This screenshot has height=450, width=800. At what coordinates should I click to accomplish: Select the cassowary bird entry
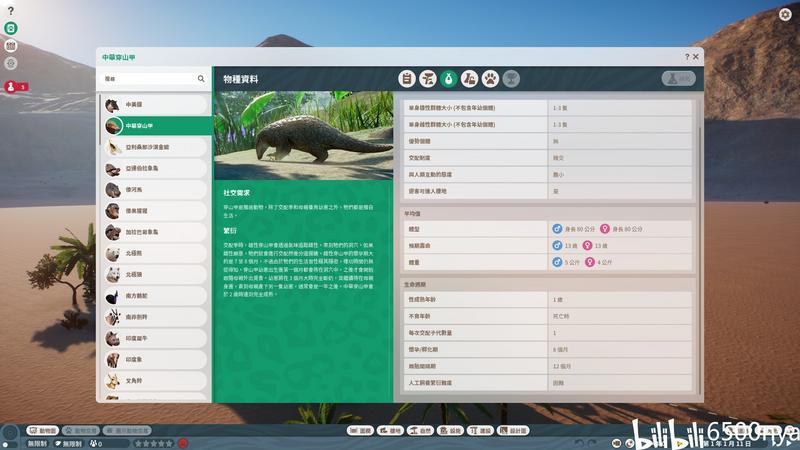point(156,296)
